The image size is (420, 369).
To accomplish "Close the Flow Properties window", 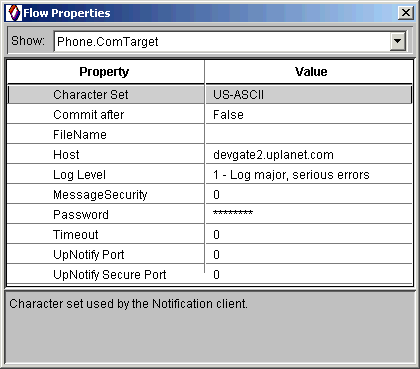I will pos(406,13).
